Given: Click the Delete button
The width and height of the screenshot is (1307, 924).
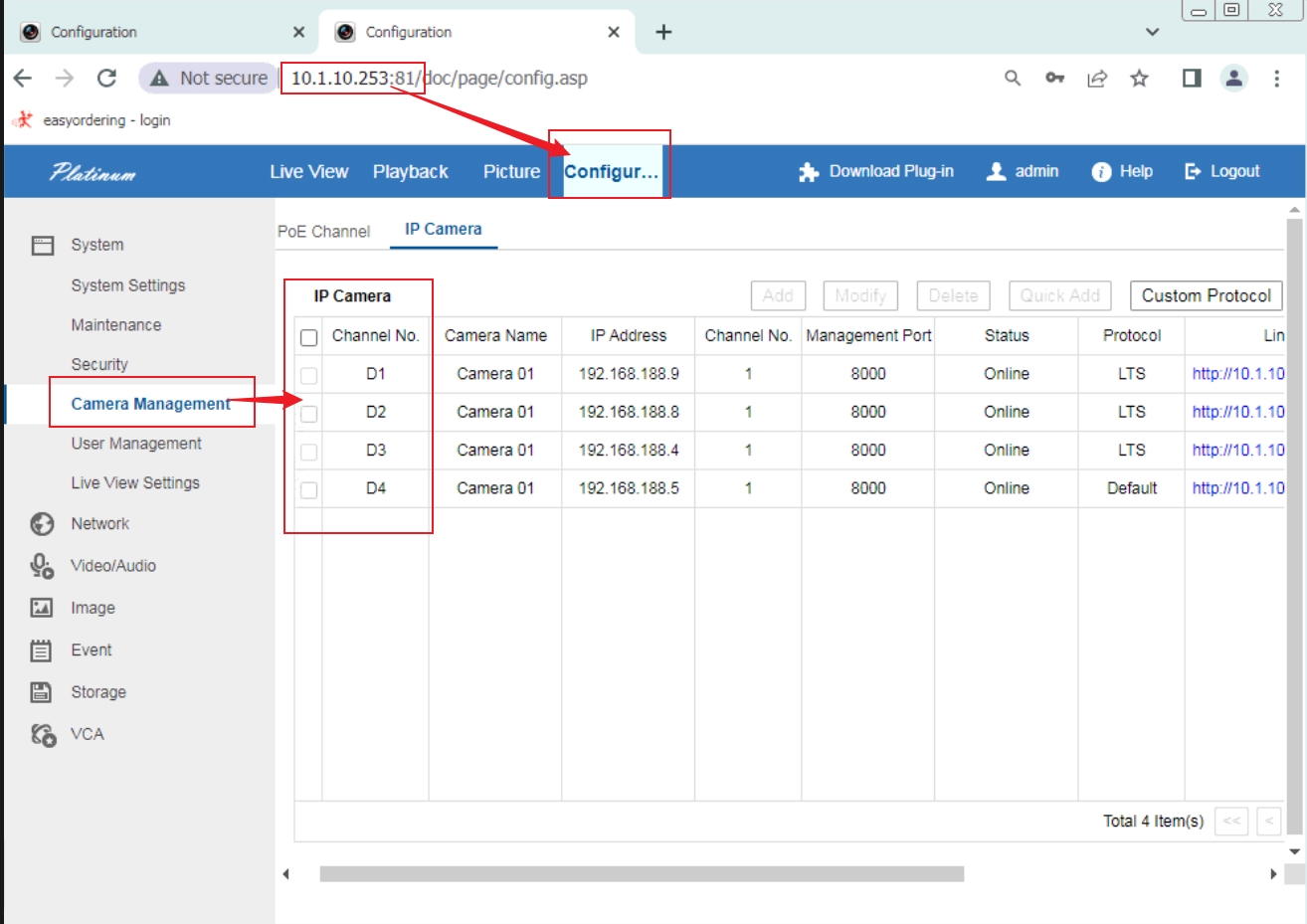Looking at the screenshot, I should pos(953,295).
